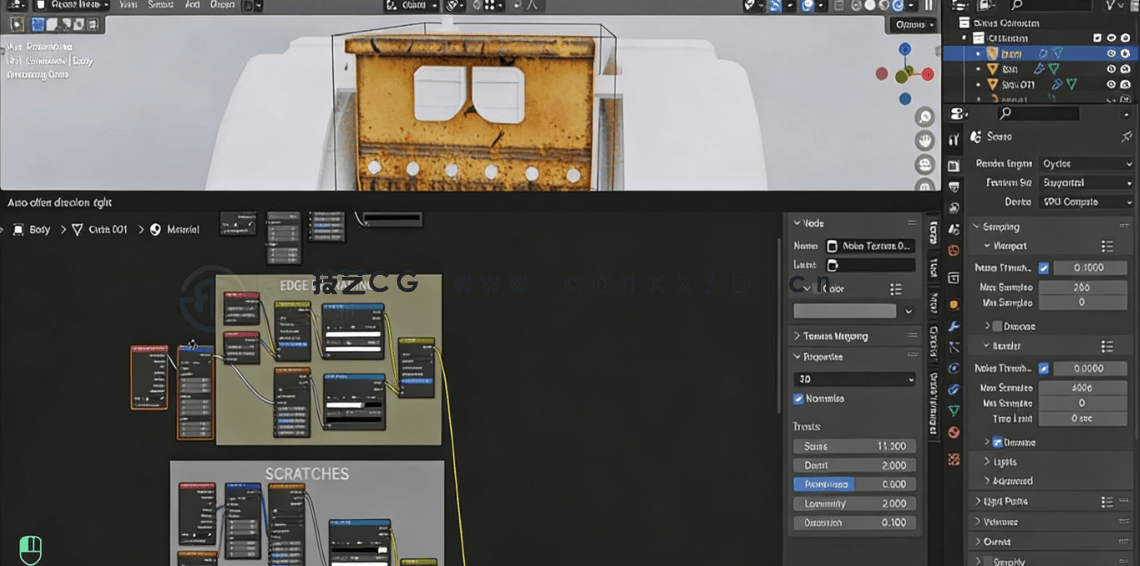Open the Physics properties tab icon
Viewport: 1140px width, 566px height.
954,368
